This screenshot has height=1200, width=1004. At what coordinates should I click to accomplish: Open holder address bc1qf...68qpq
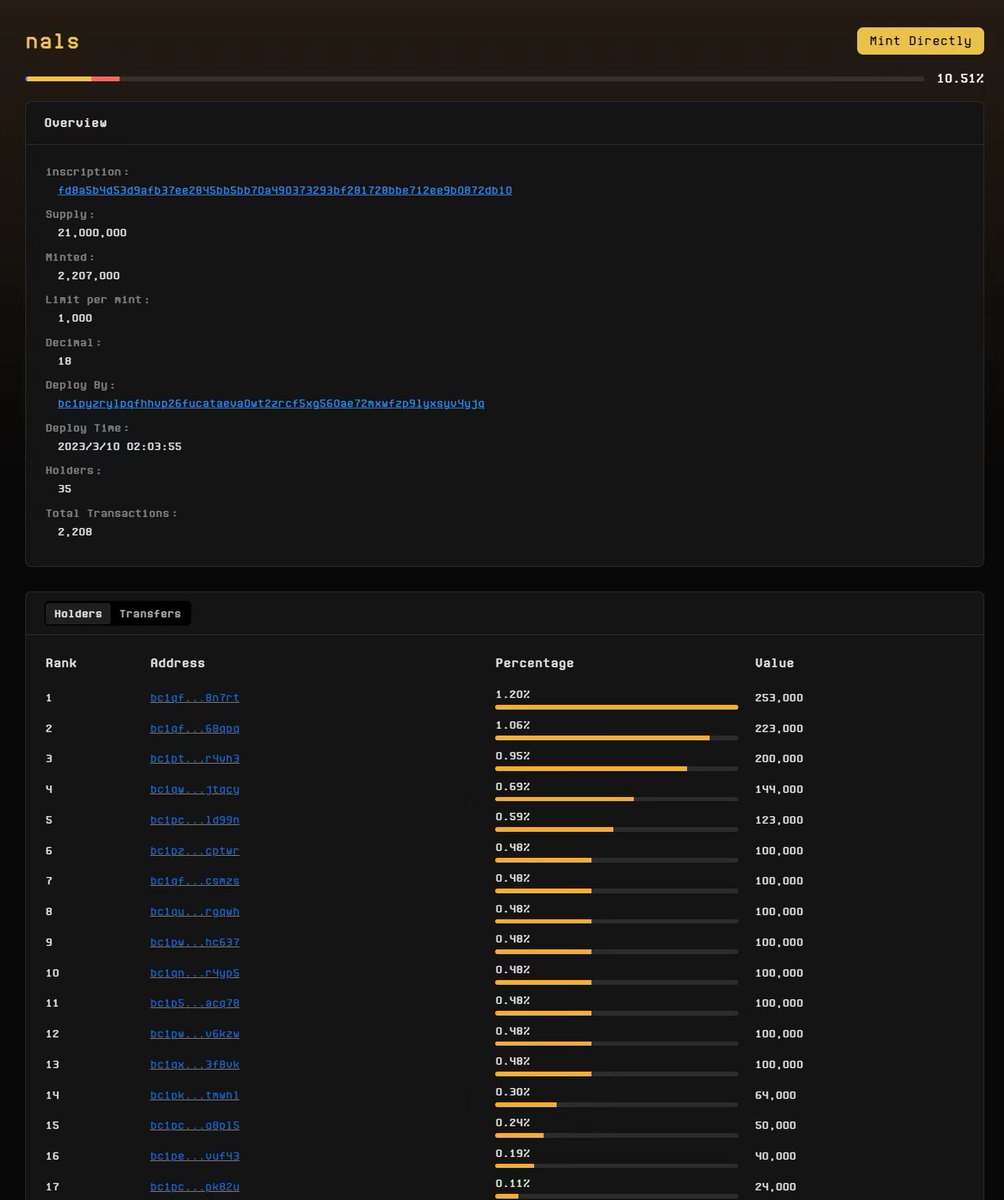195,728
